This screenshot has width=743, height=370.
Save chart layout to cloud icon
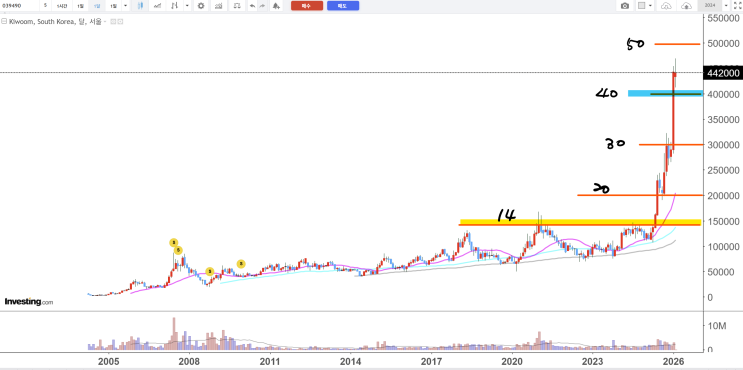(x=686, y=6)
